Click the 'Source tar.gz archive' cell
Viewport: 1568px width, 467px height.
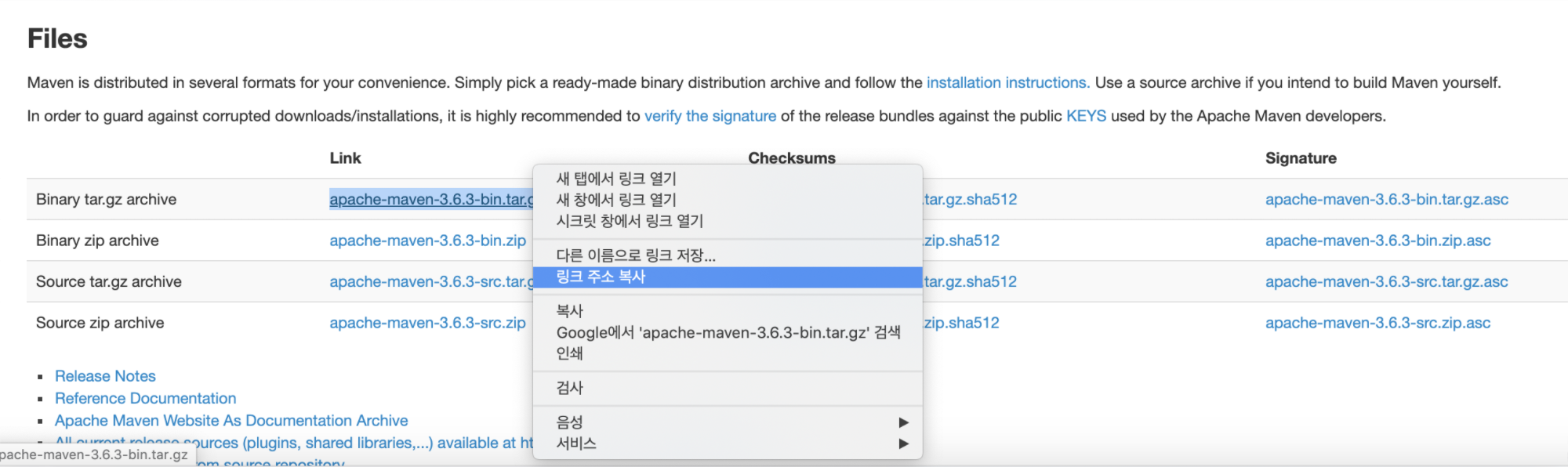(x=109, y=281)
